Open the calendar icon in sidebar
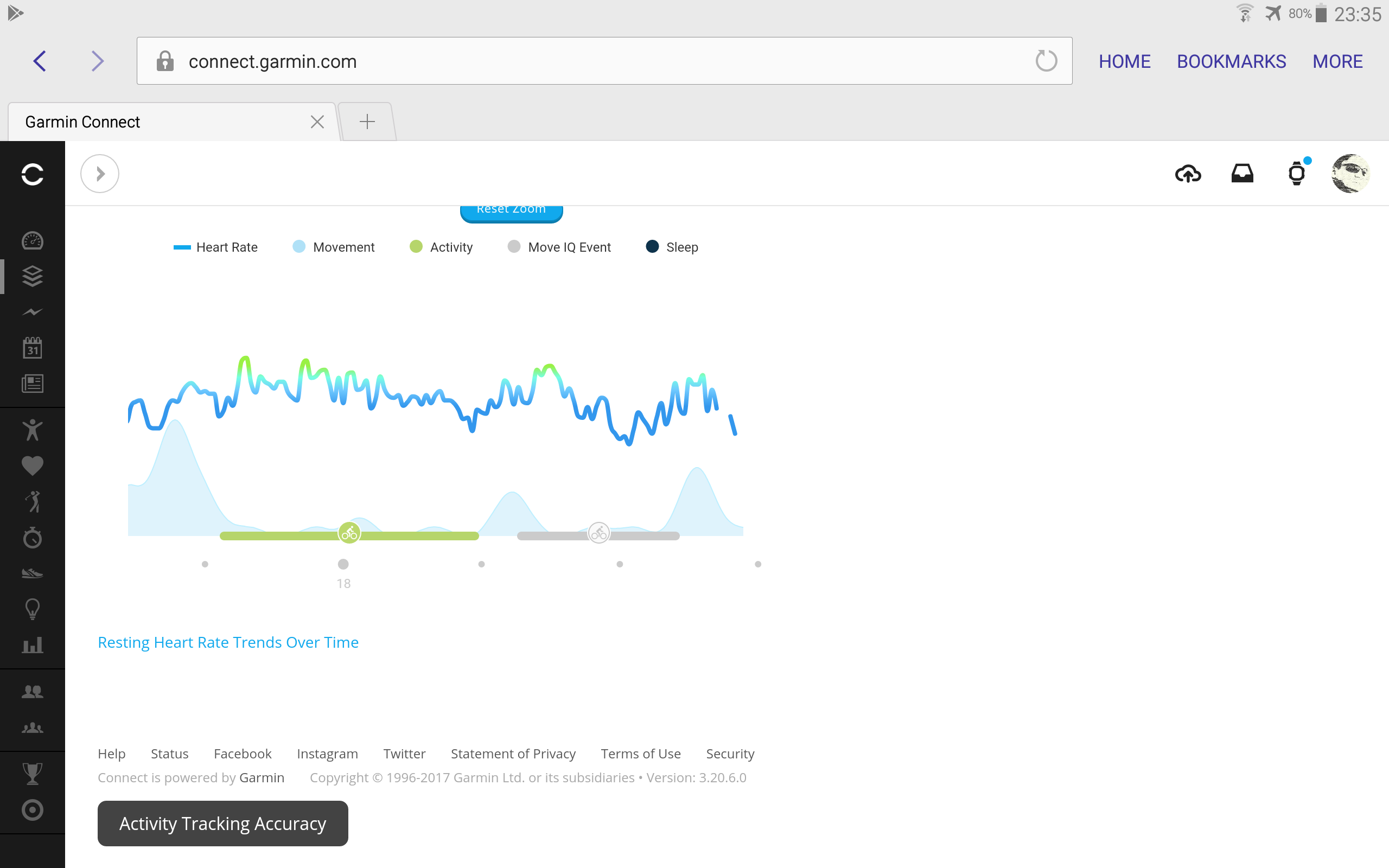 (x=32, y=348)
